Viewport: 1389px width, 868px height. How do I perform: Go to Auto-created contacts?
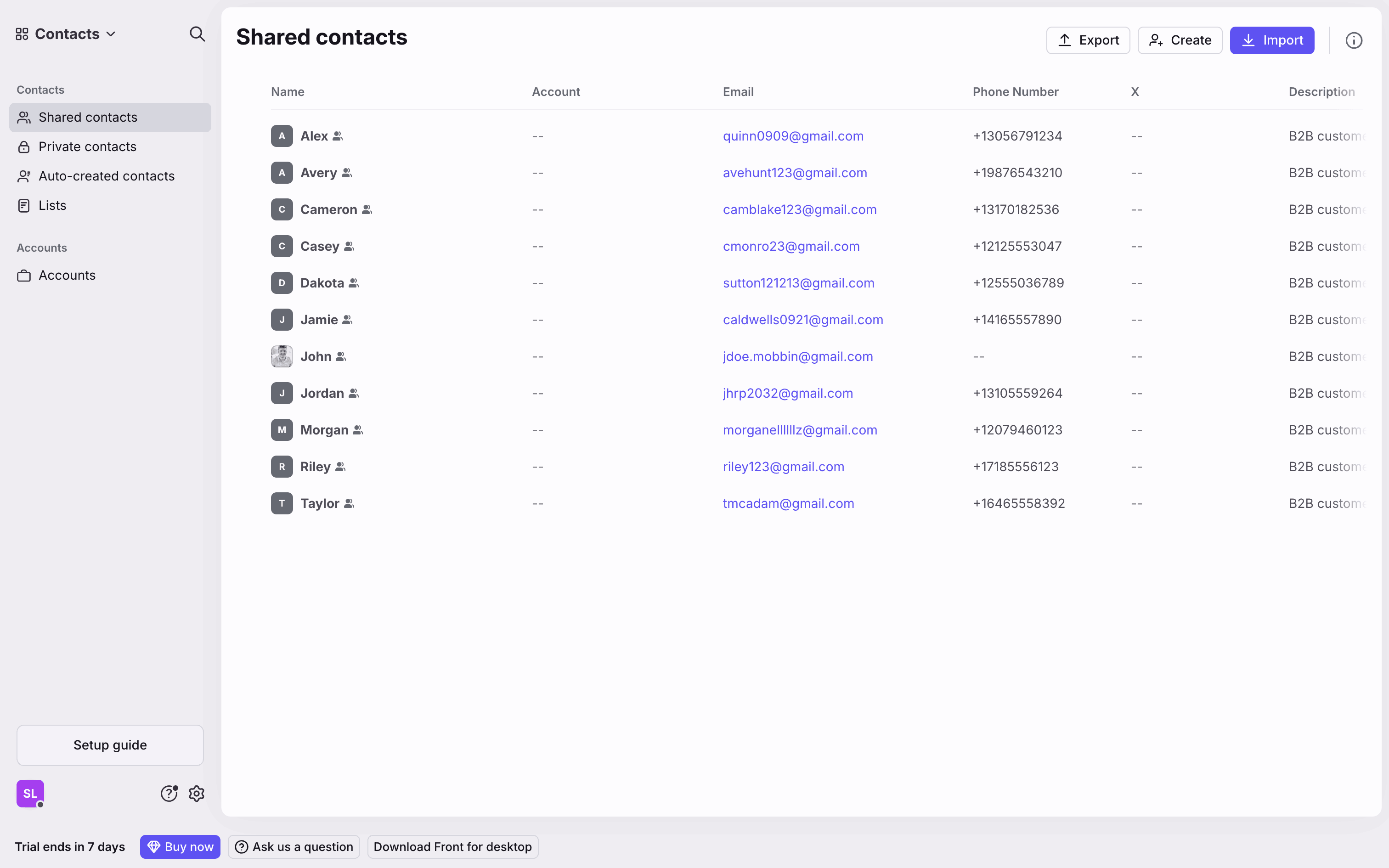106,176
